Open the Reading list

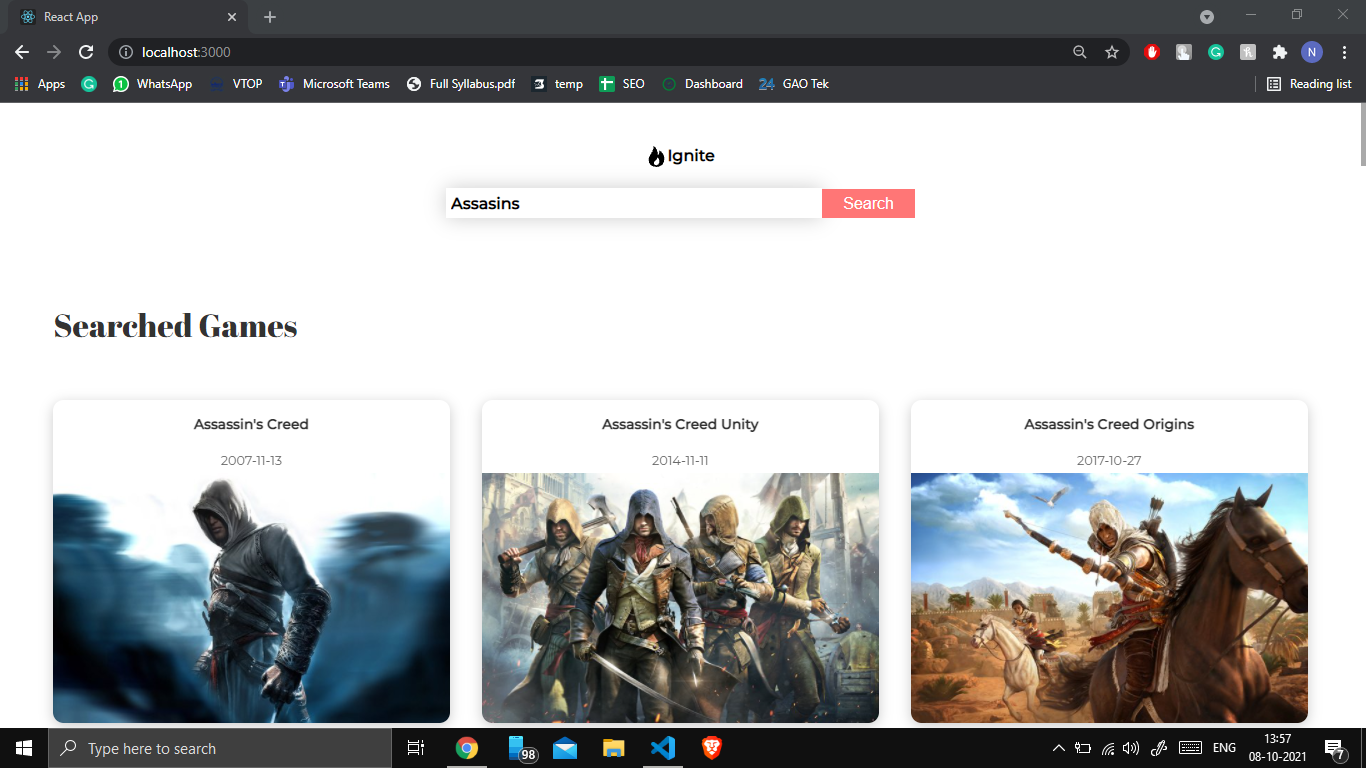(1309, 84)
